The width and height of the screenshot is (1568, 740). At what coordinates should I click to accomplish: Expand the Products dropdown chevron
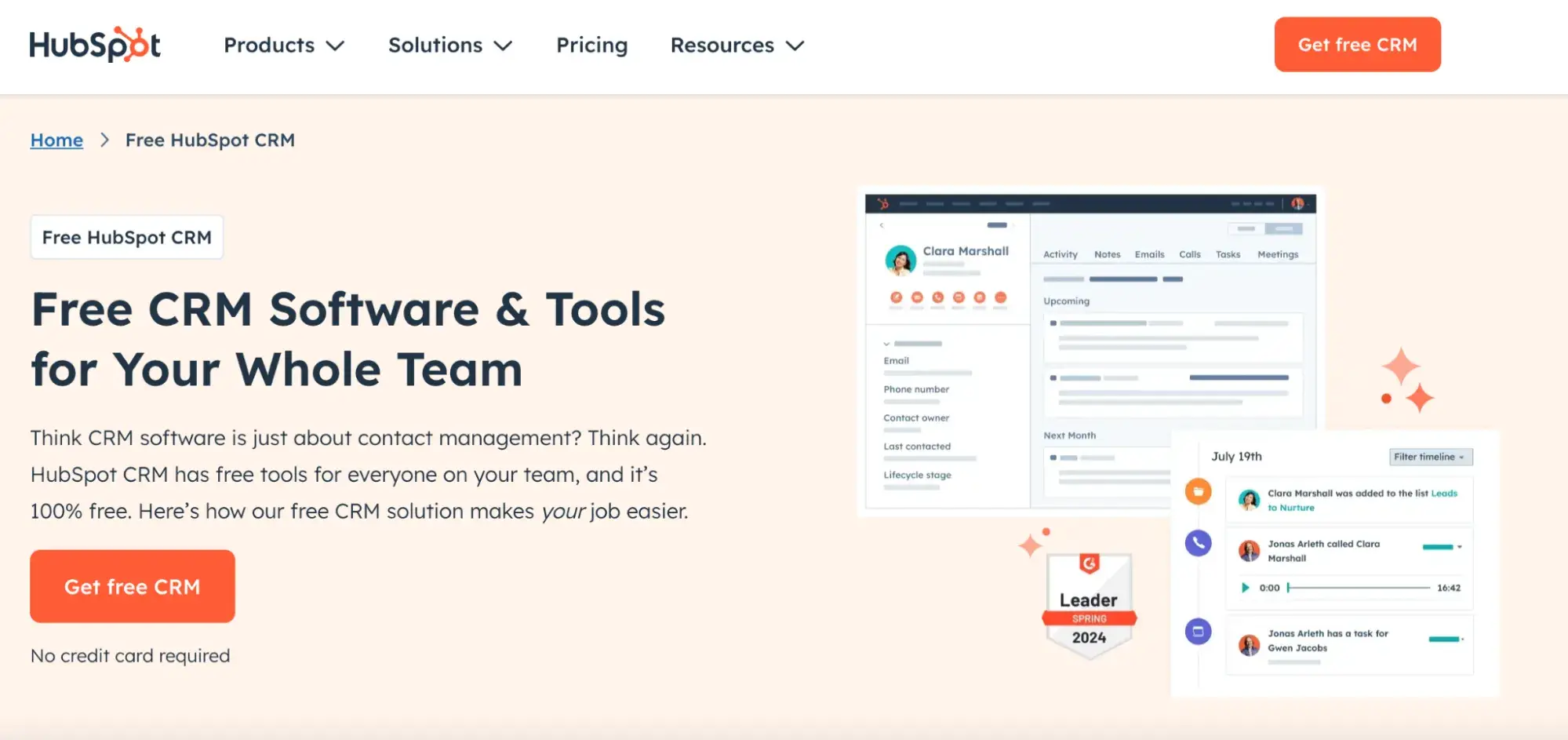[x=335, y=46]
